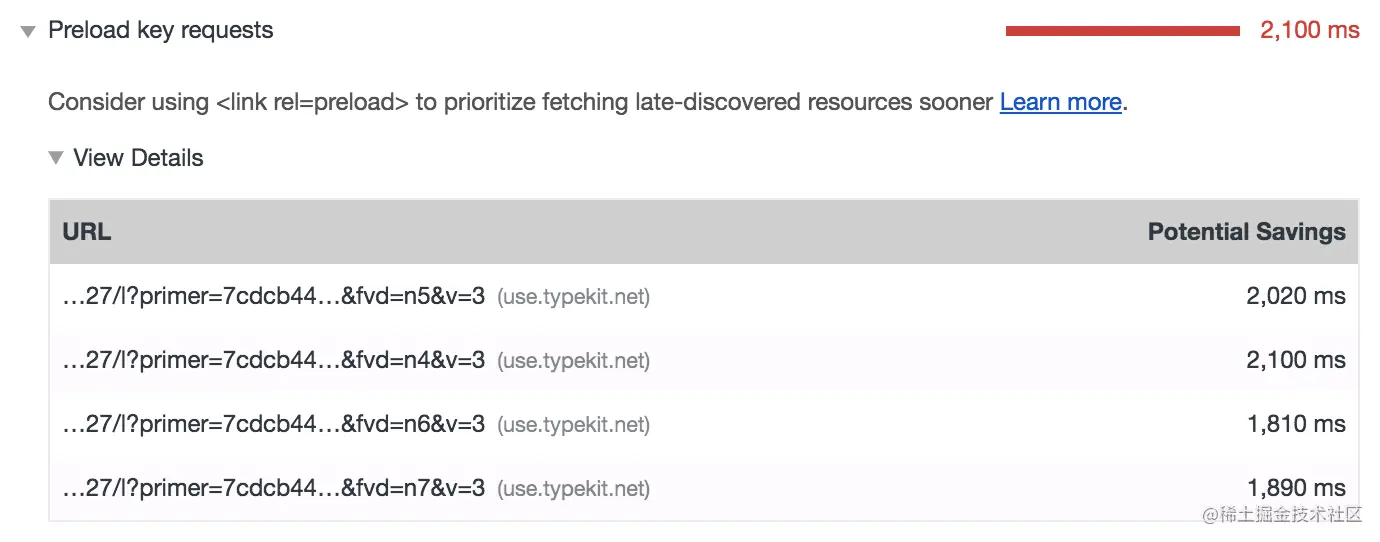Click the Preload key requests title
Viewport: 1380px width, 542px height.
pyautogui.click(x=160, y=31)
